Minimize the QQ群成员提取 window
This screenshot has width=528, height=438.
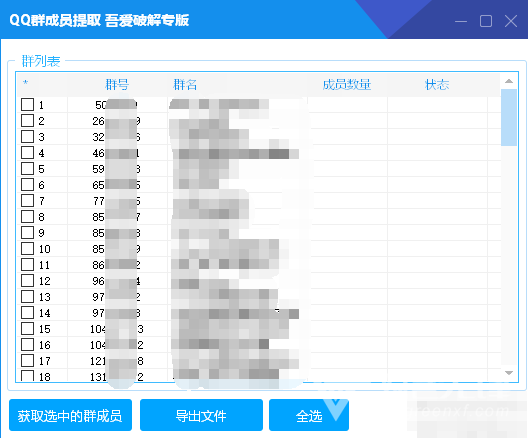tap(461, 21)
